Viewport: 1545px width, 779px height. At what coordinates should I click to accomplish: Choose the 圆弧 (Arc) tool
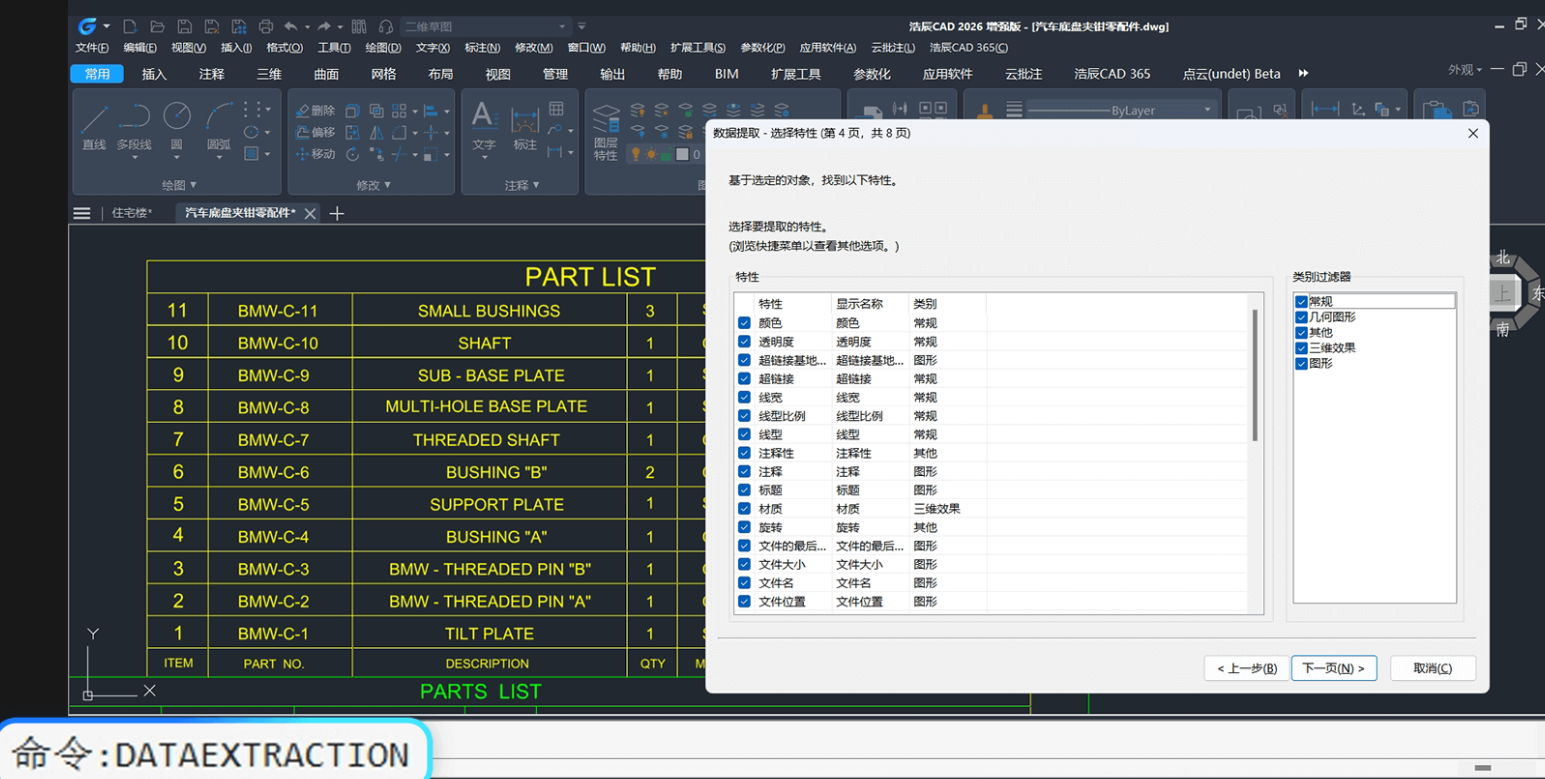coord(218,125)
